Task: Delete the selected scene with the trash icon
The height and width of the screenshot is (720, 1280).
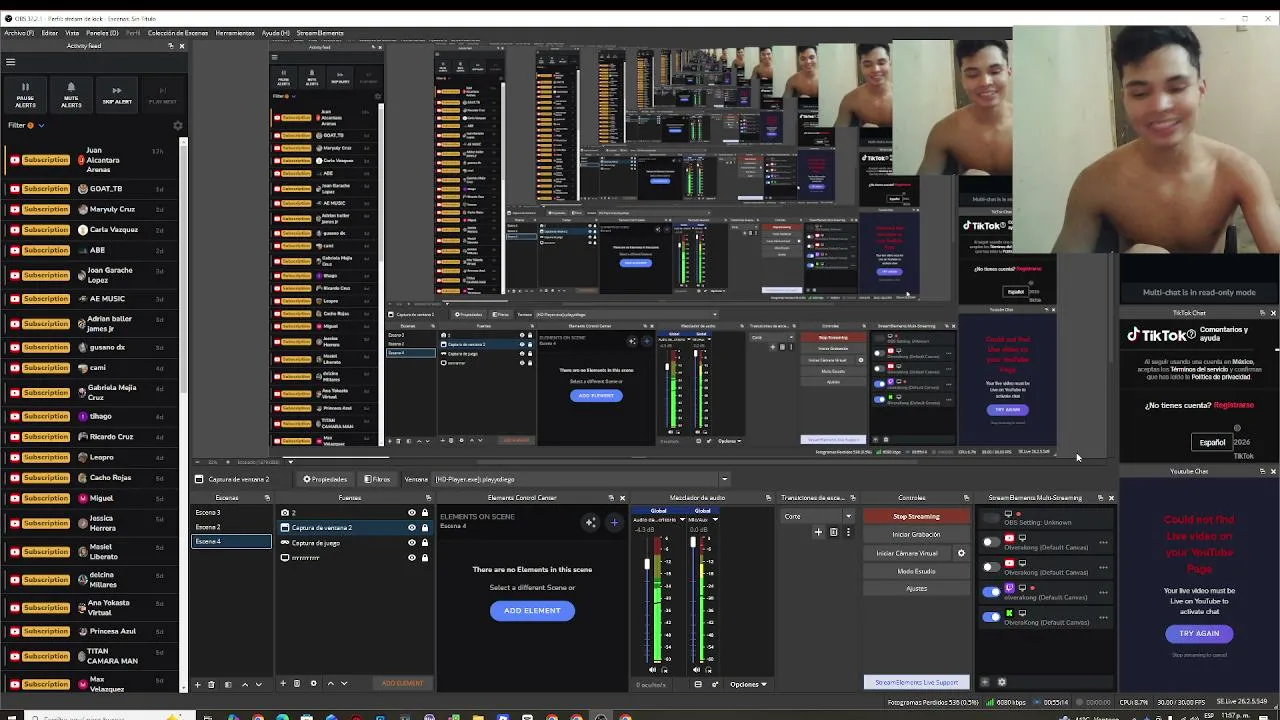Action: tap(211, 684)
